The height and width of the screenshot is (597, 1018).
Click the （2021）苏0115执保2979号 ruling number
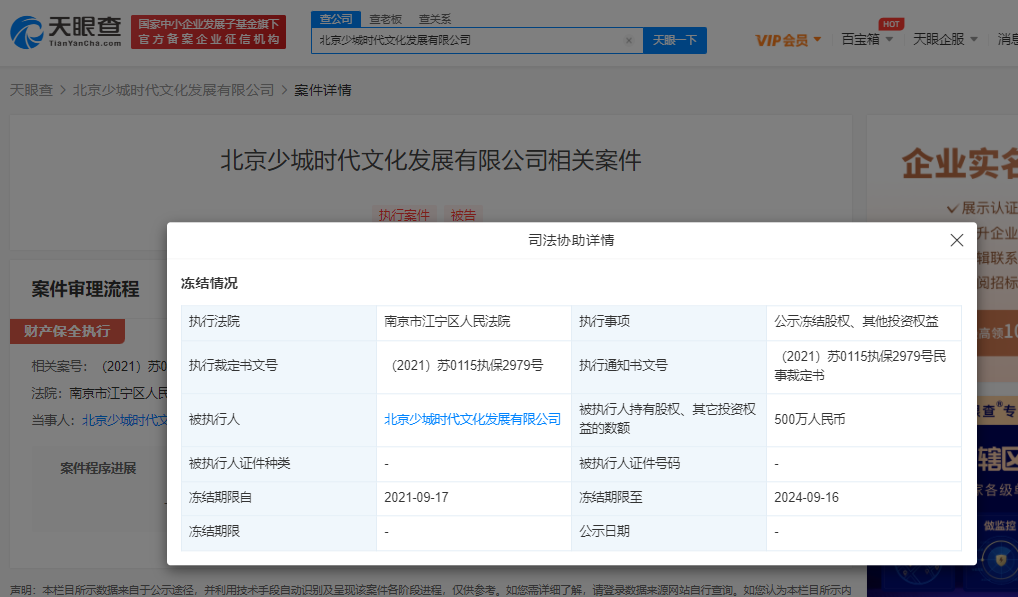point(463,365)
